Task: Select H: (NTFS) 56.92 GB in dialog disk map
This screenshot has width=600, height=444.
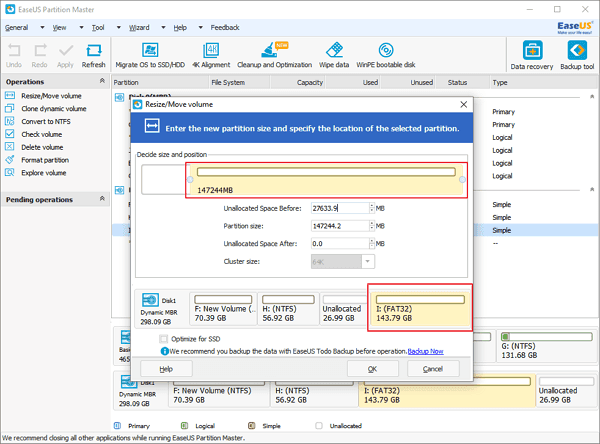Action: coord(289,309)
